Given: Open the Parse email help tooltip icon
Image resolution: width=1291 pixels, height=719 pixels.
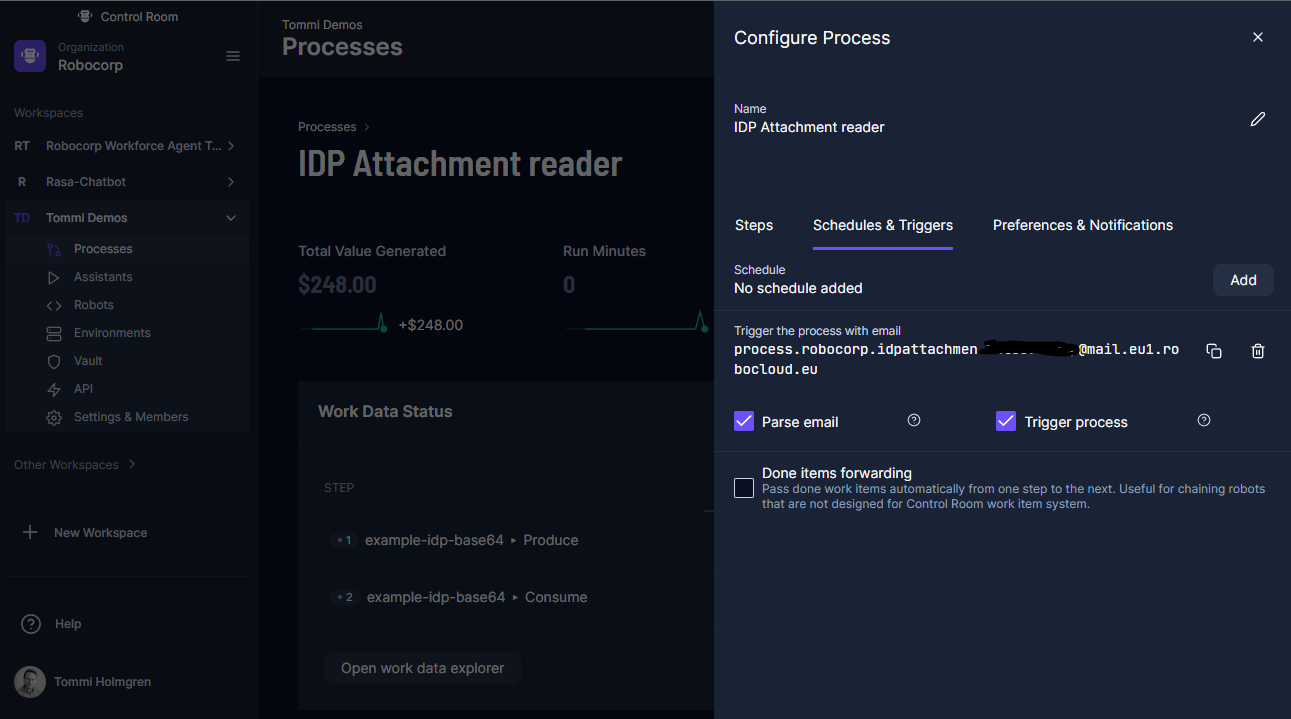Looking at the screenshot, I should (x=914, y=421).
